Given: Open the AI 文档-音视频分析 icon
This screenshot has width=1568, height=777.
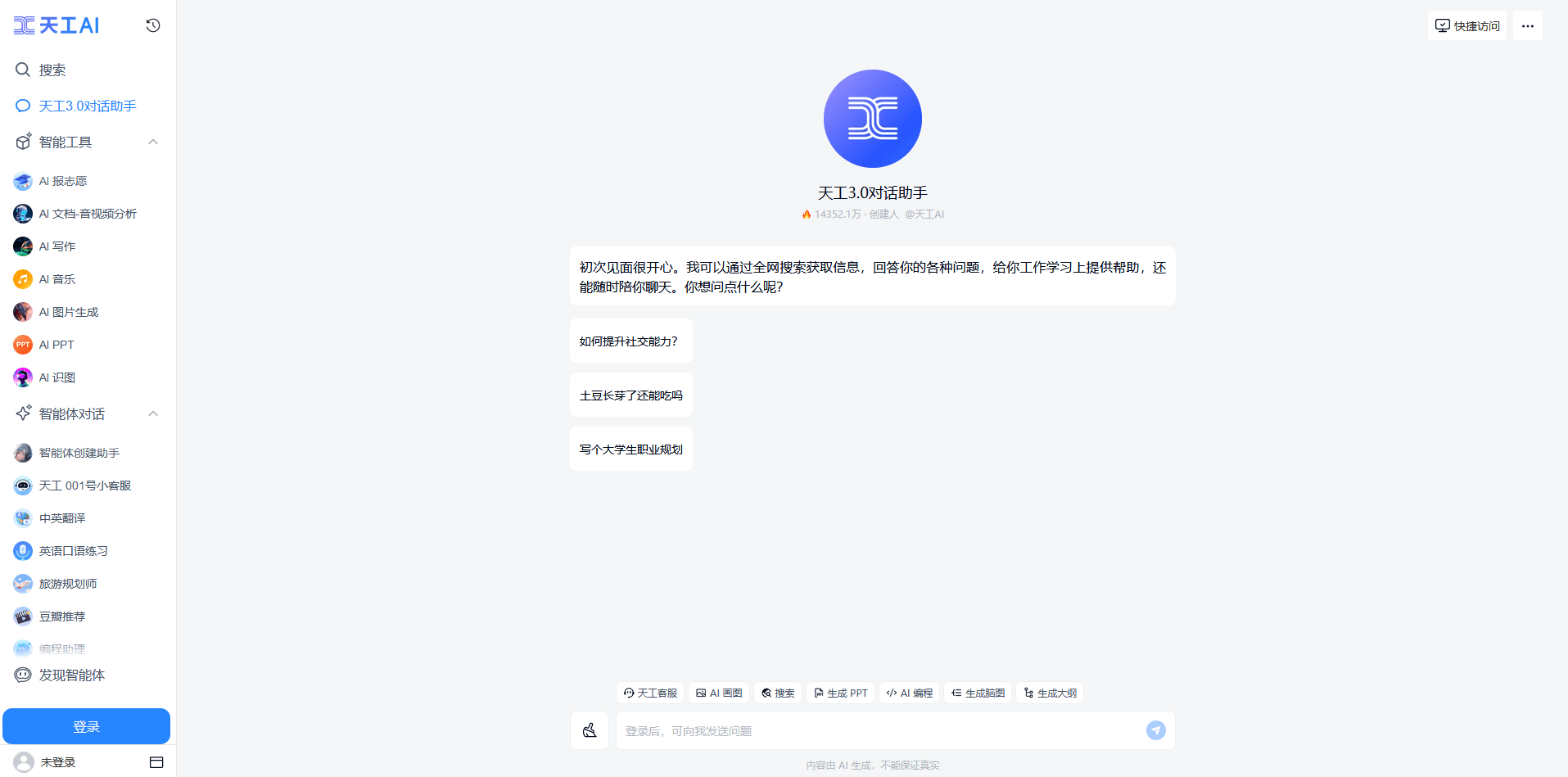Looking at the screenshot, I should click(23, 214).
